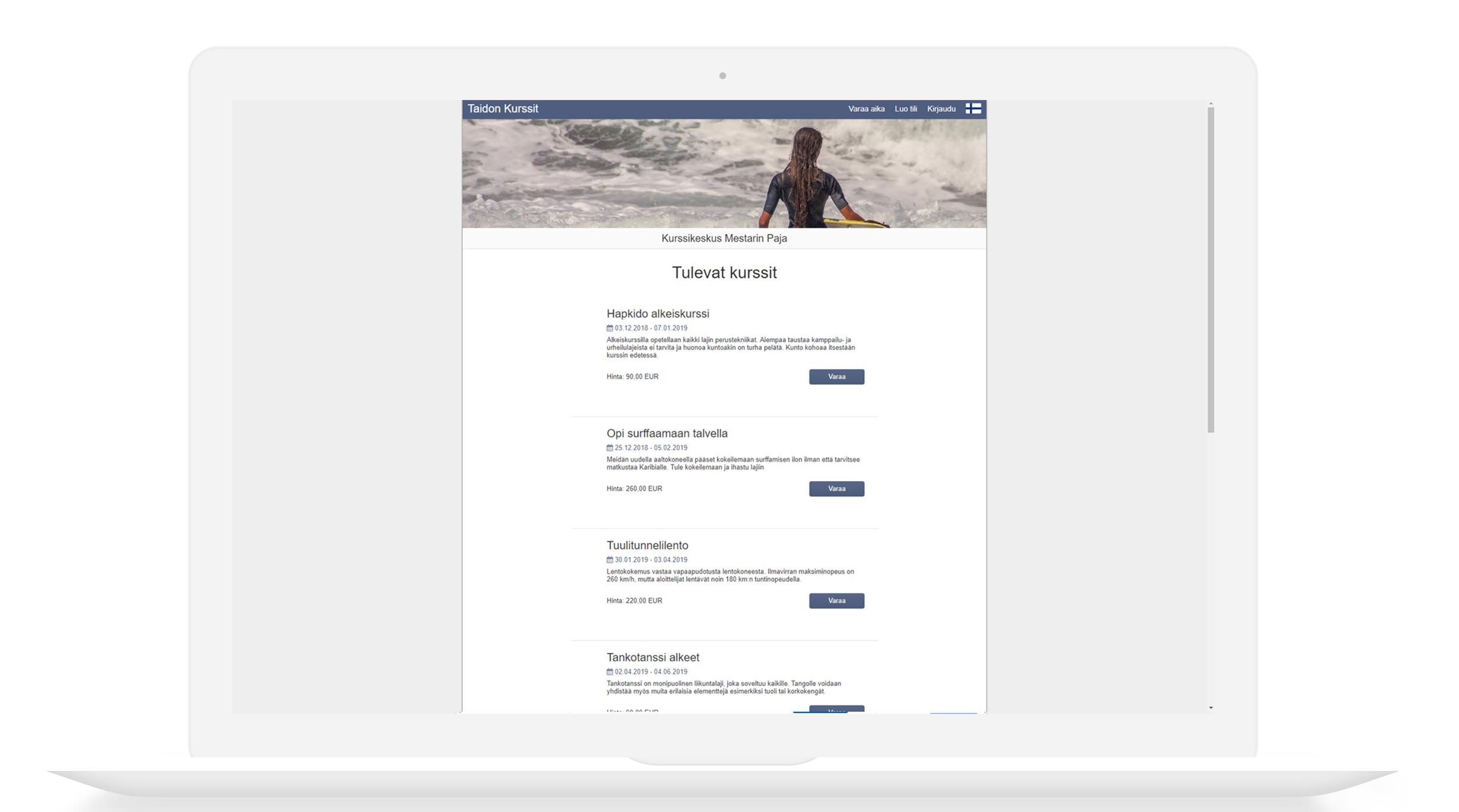Click the calendar icon beside 30.01.2019 date

[610, 560]
